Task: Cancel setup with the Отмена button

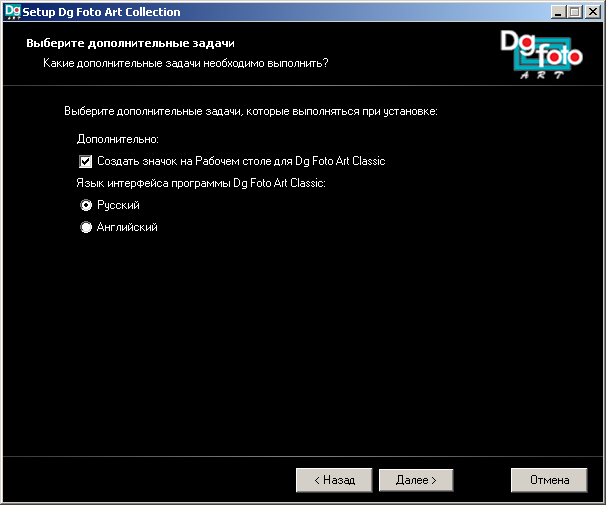Action: click(549, 480)
